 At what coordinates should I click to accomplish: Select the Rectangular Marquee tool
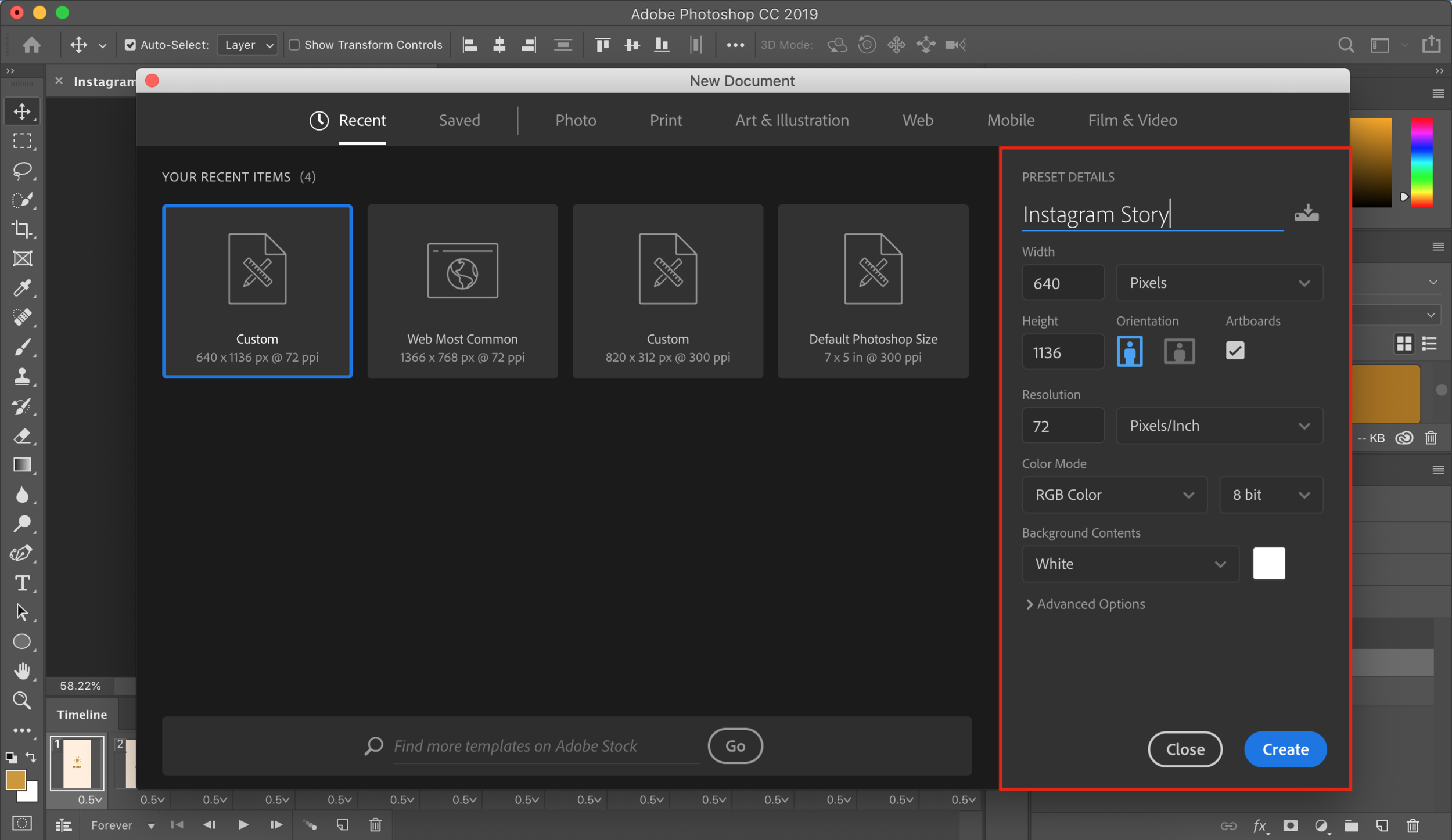click(22, 141)
